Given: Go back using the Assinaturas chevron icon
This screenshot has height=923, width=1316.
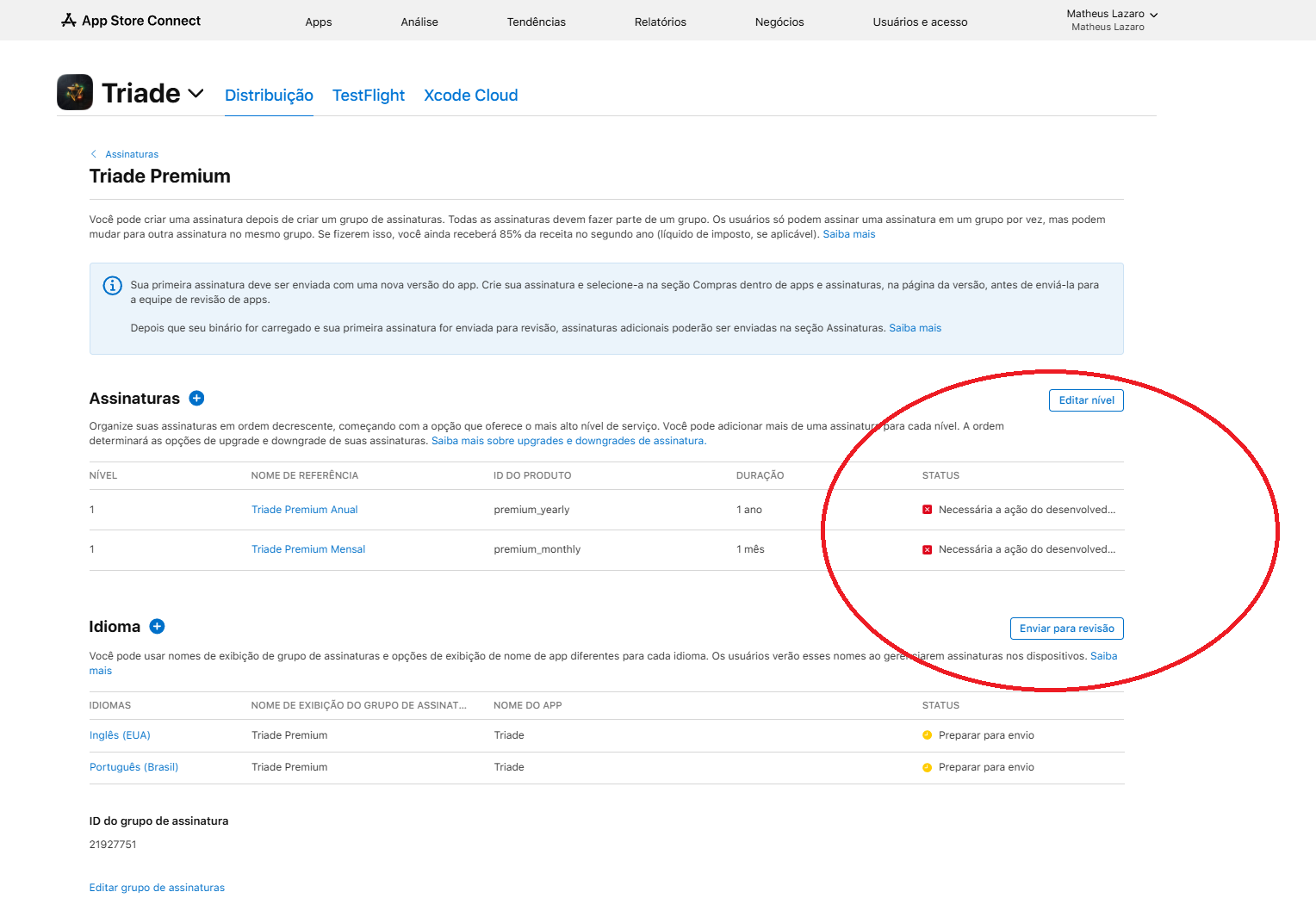Looking at the screenshot, I should tap(93, 154).
